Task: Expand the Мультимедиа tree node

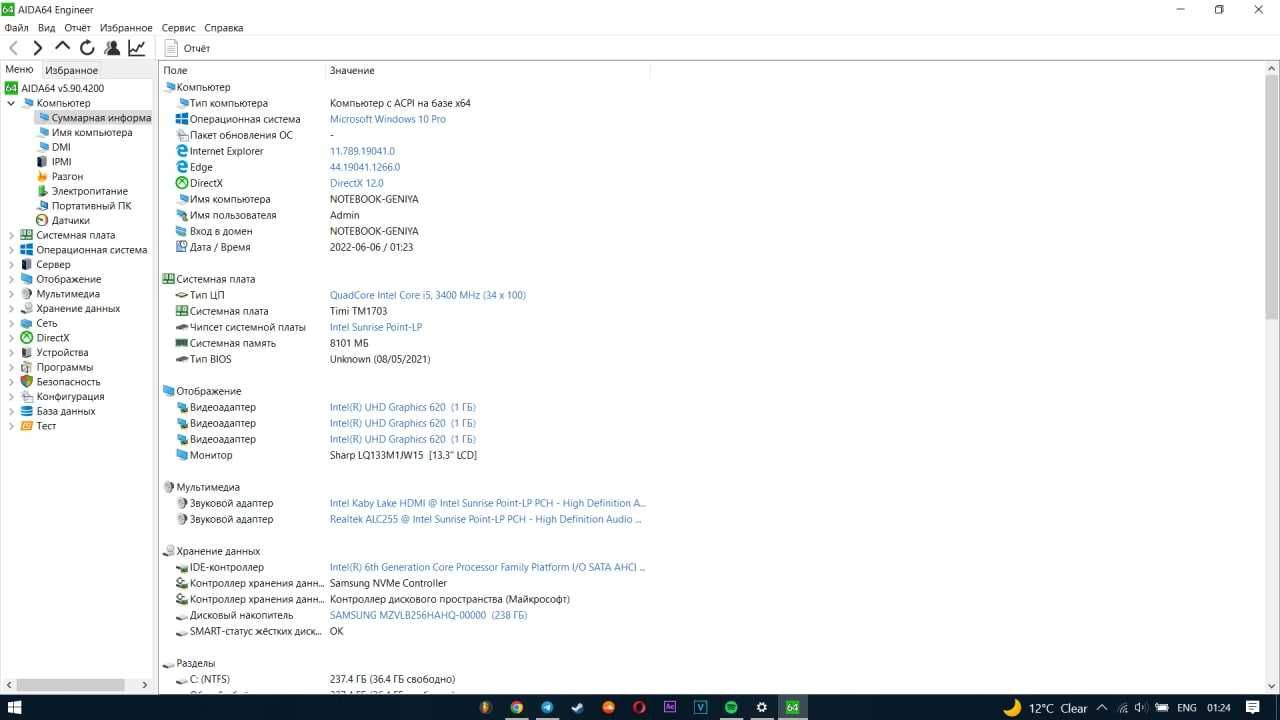Action: 11,294
